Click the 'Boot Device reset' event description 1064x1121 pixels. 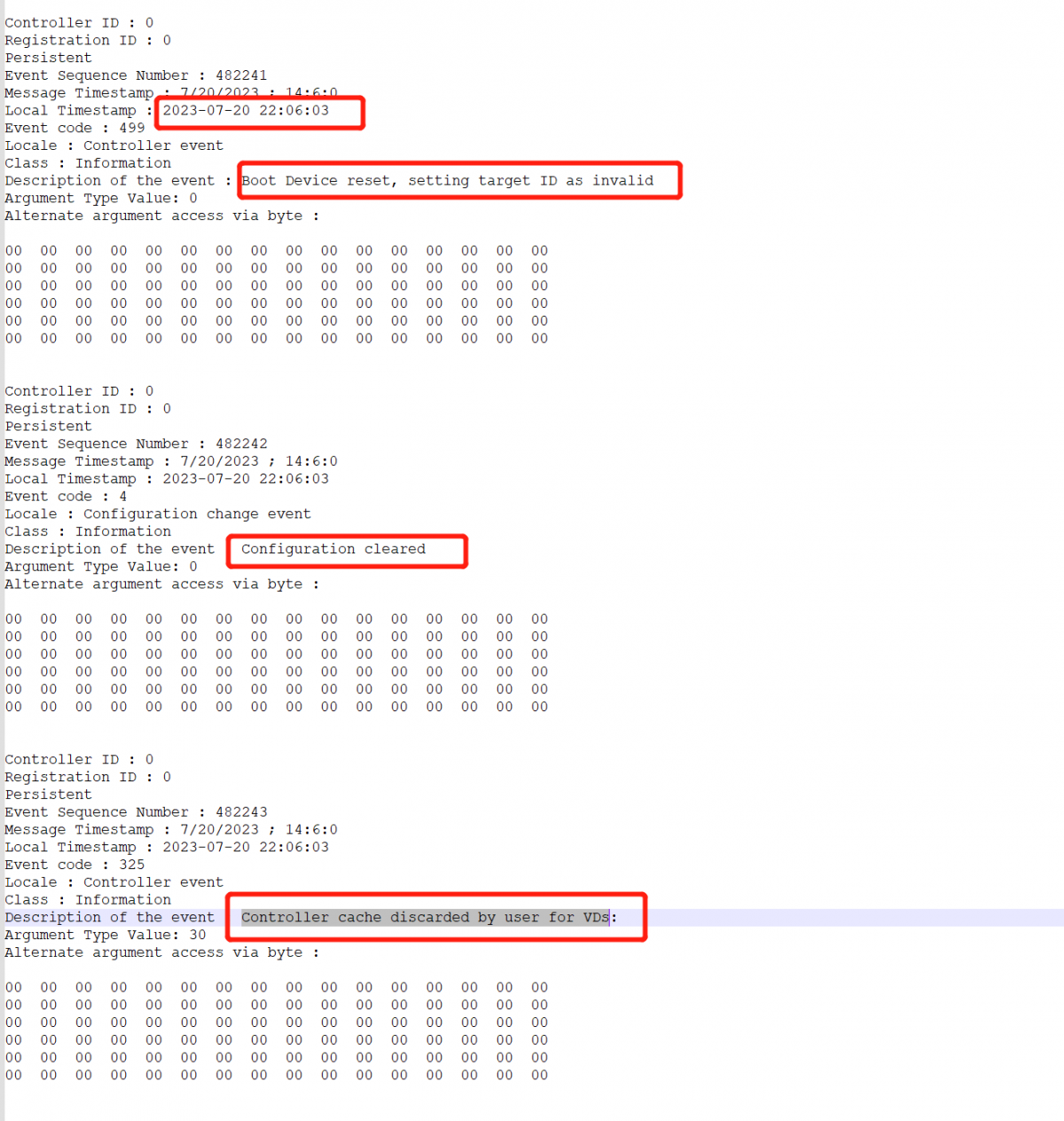[x=447, y=181]
